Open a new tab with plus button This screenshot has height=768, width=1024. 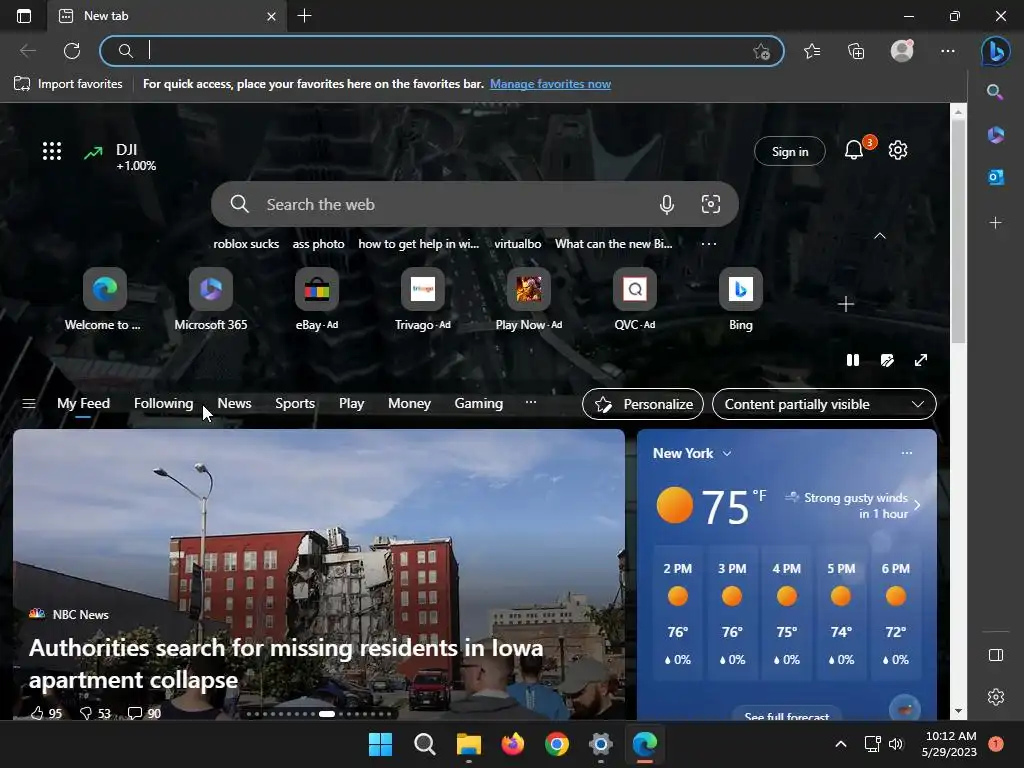pyautogui.click(x=304, y=16)
